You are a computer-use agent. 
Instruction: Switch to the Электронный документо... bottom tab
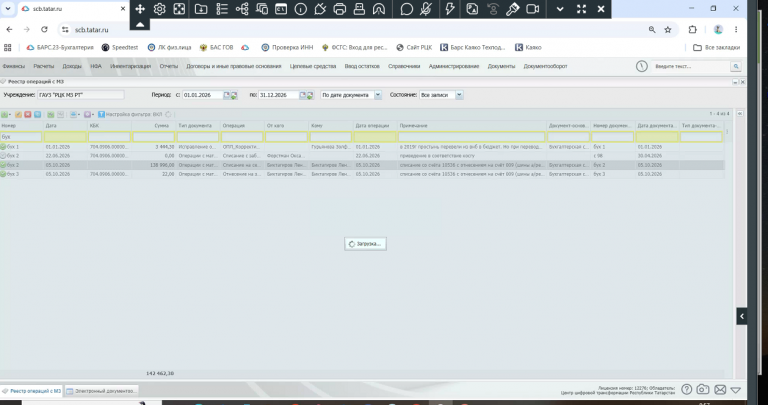tap(102, 391)
